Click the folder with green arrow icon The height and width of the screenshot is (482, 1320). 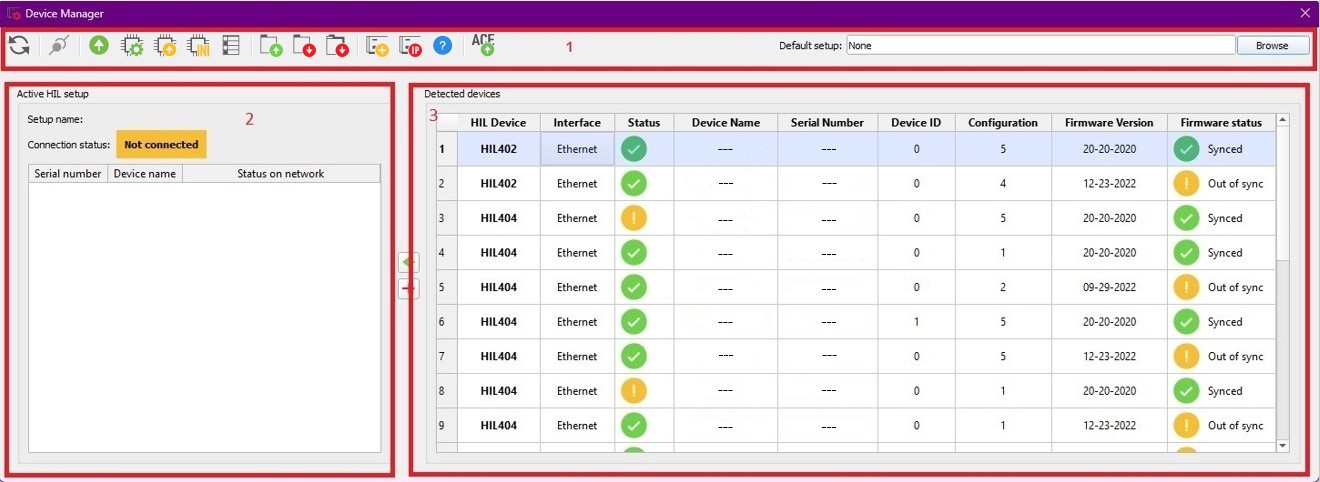tap(271, 45)
